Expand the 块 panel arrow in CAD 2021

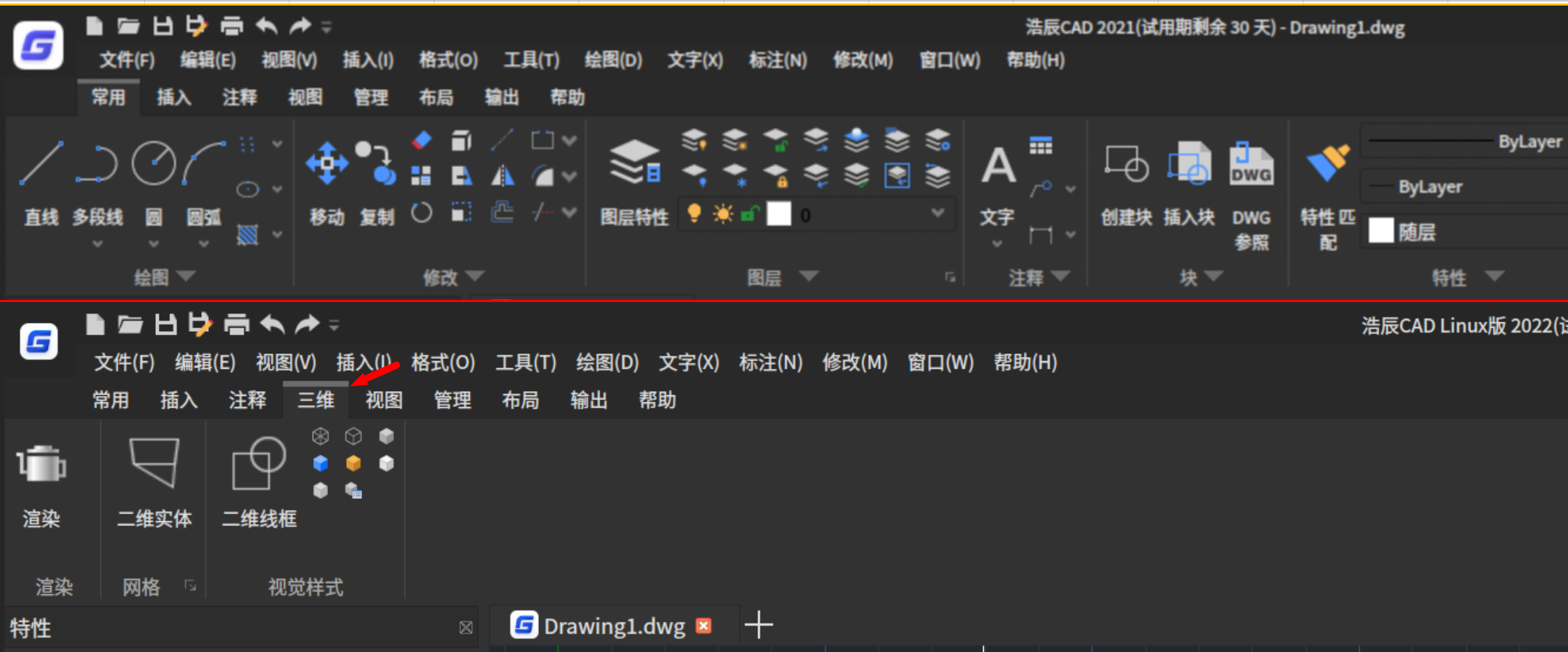pyautogui.click(x=1214, y=276)
